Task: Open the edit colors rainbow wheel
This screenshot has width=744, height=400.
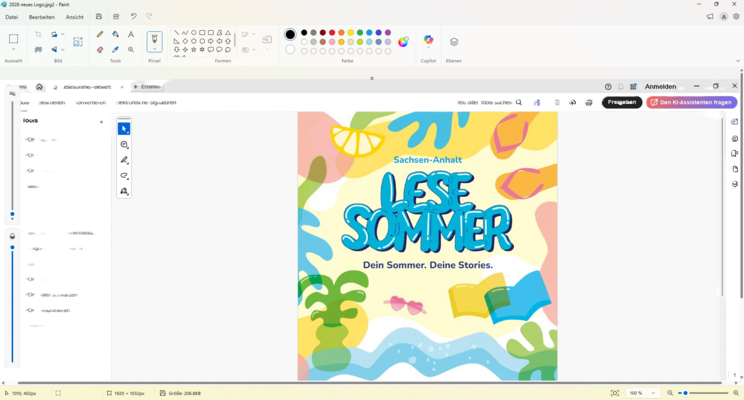Action: pos(403,42)
